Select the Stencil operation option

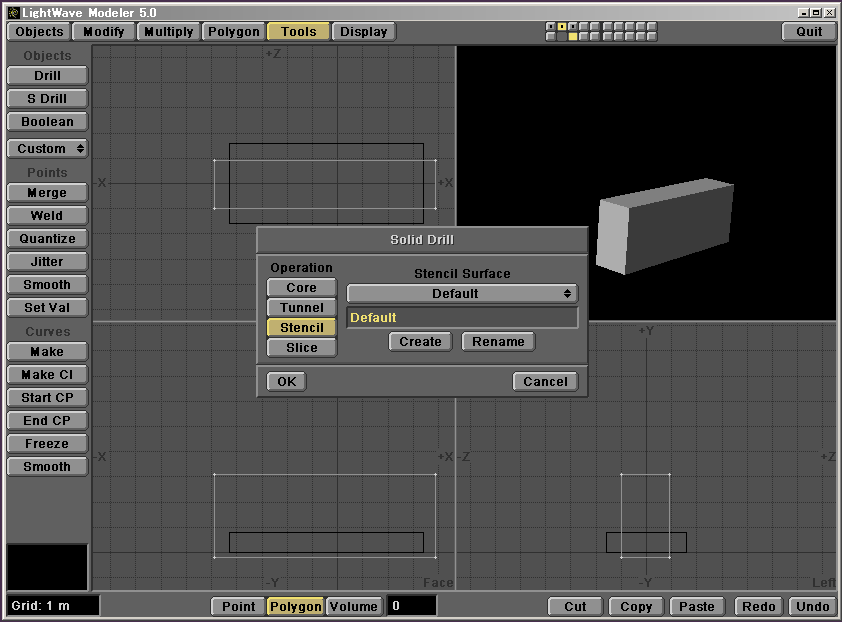pyautogui.click(x=301, y=328)
